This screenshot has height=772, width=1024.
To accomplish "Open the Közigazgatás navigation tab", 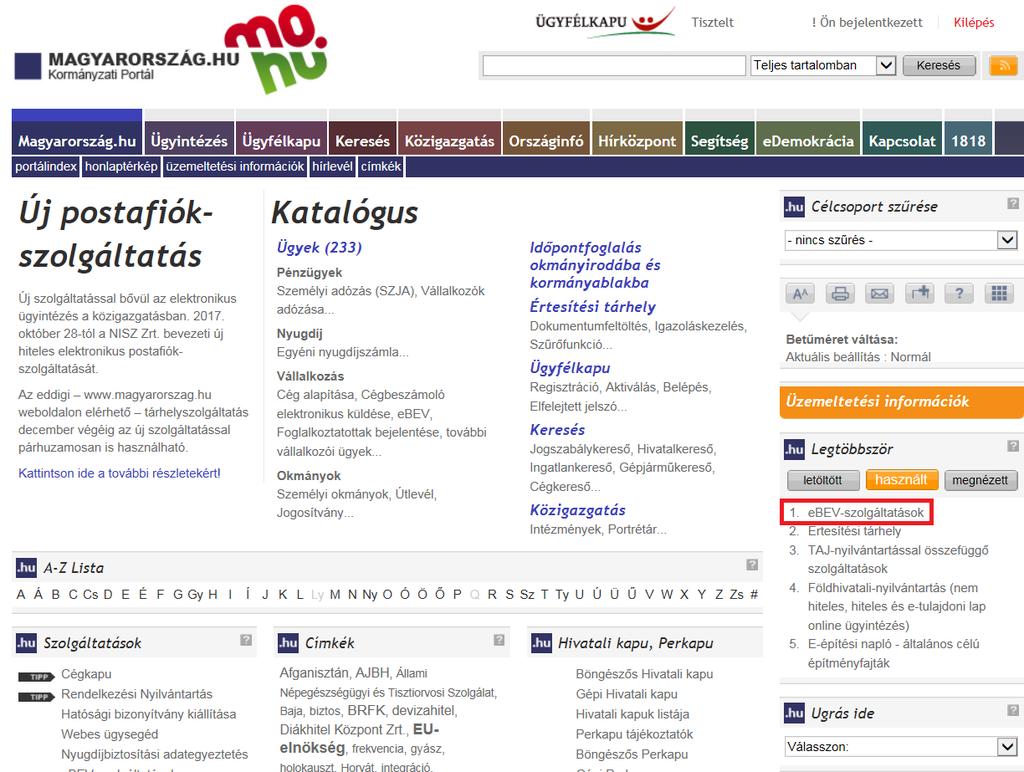I will point(449,140).
